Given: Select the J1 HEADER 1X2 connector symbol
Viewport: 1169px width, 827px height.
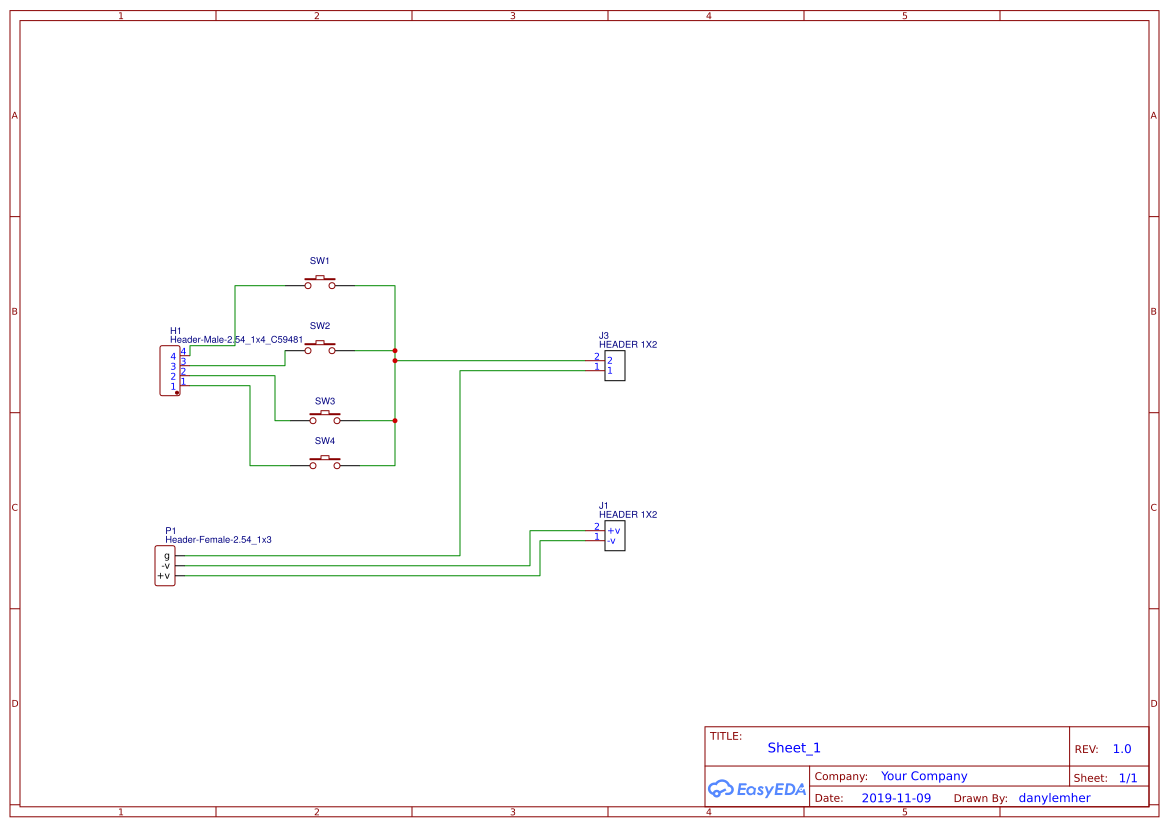Looking at the screenshot, I should 614,536.
